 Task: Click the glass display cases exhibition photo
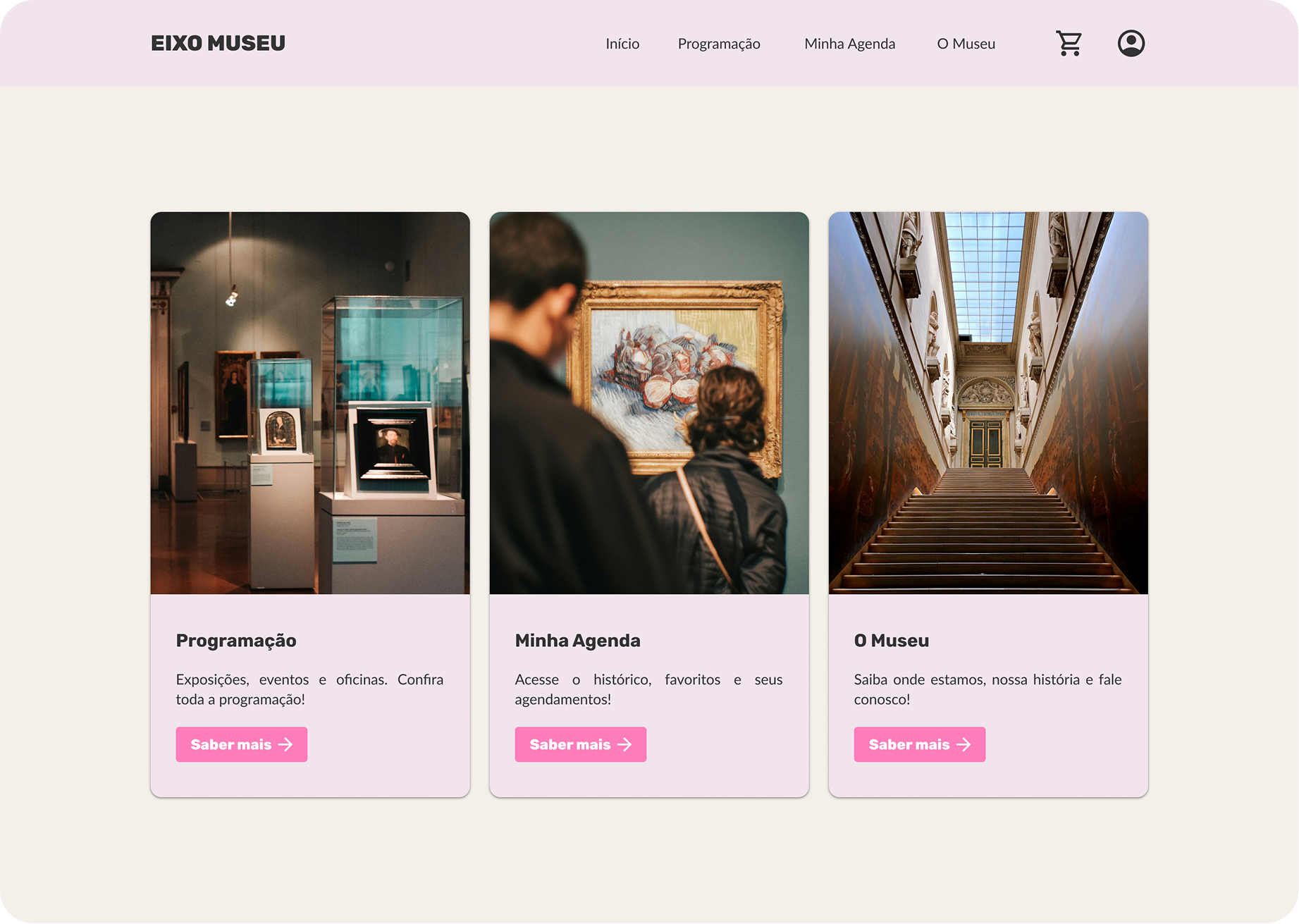(310, 403)
